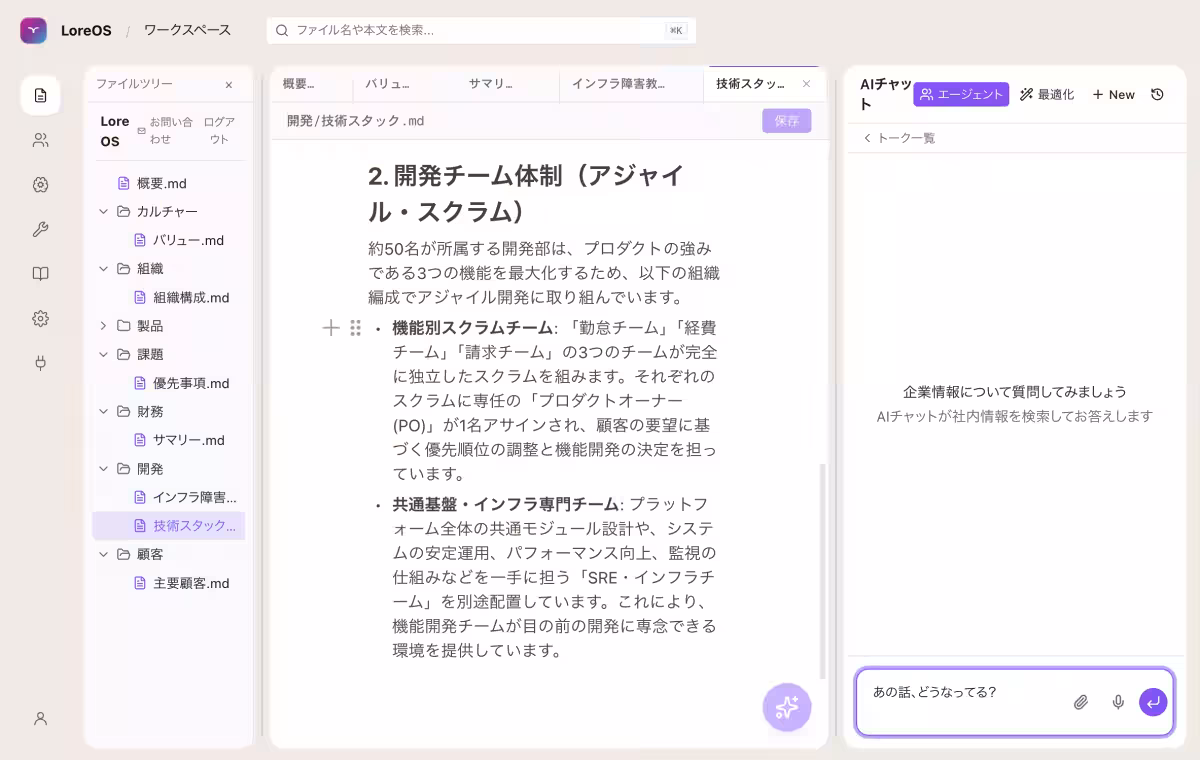Collapse the 開発 folder
Viewport: 1200px width, 760px height.
point(103,469)
